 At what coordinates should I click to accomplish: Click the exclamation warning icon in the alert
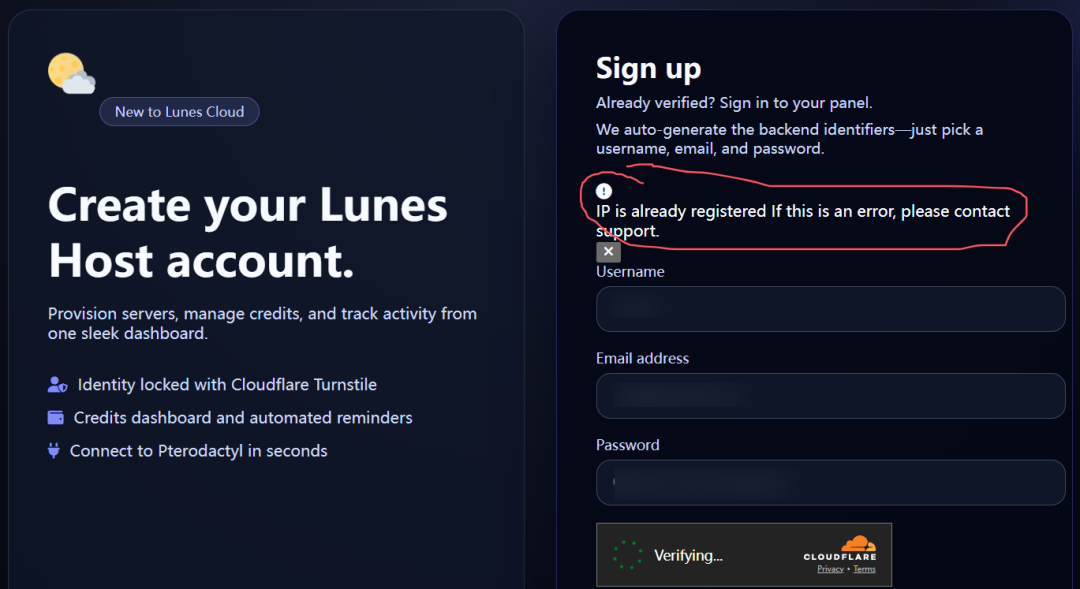[x=604, y=190]
